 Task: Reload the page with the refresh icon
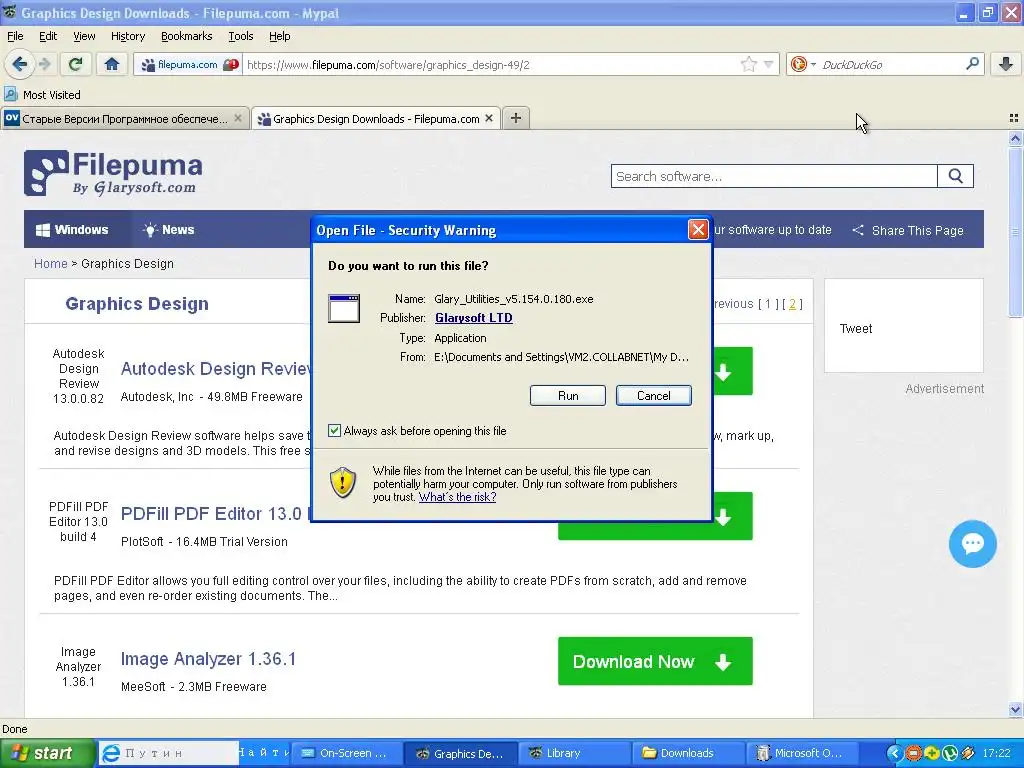76,64
